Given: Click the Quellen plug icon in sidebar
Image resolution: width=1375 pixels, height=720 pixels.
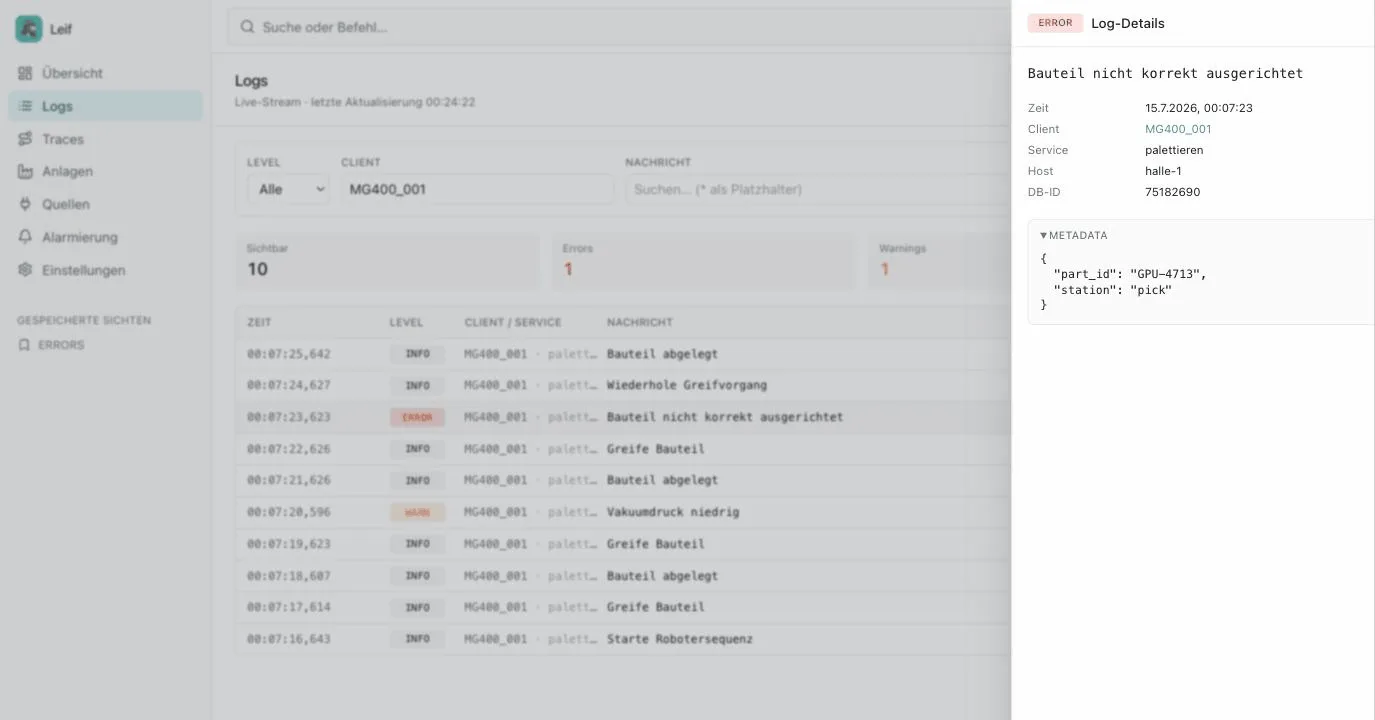Looking at the screenshot, I should click(25, 204).
